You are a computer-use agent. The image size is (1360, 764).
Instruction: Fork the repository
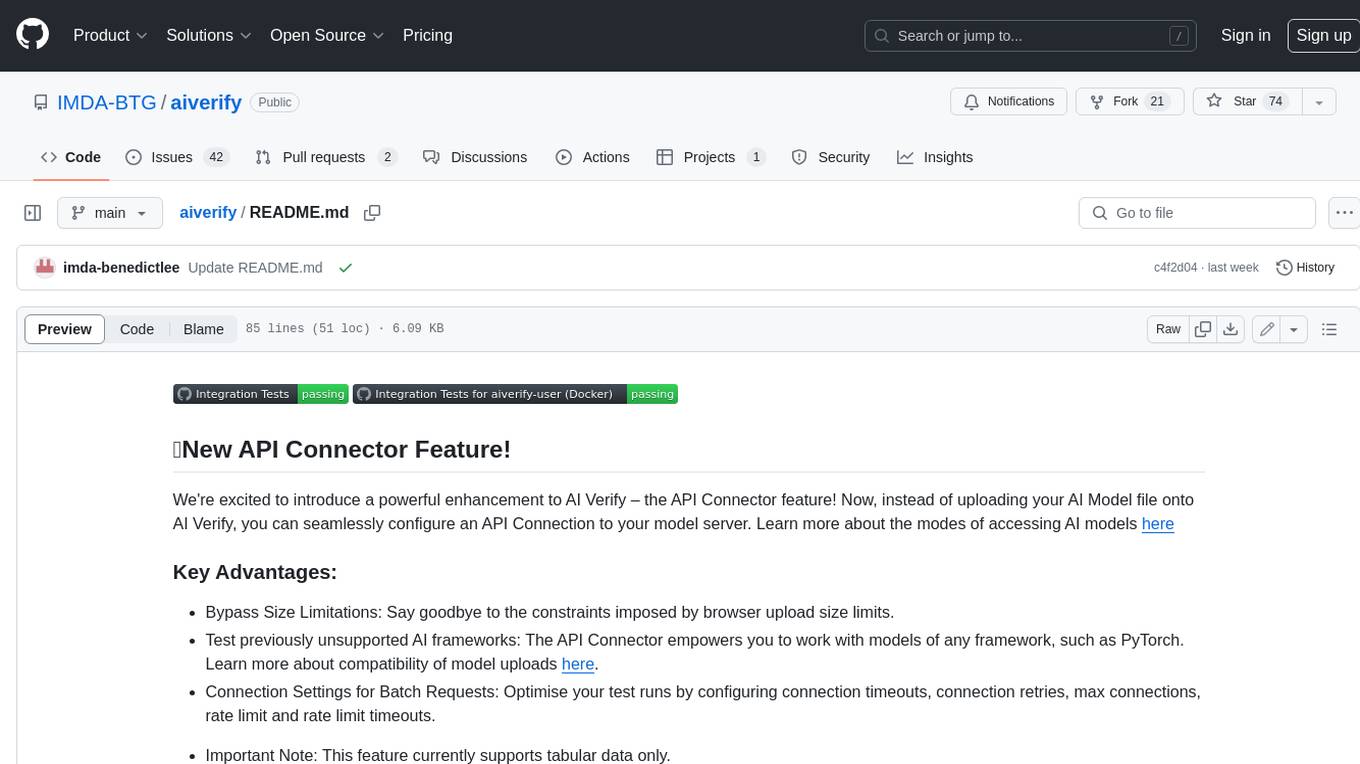[x=1130, y=102]
